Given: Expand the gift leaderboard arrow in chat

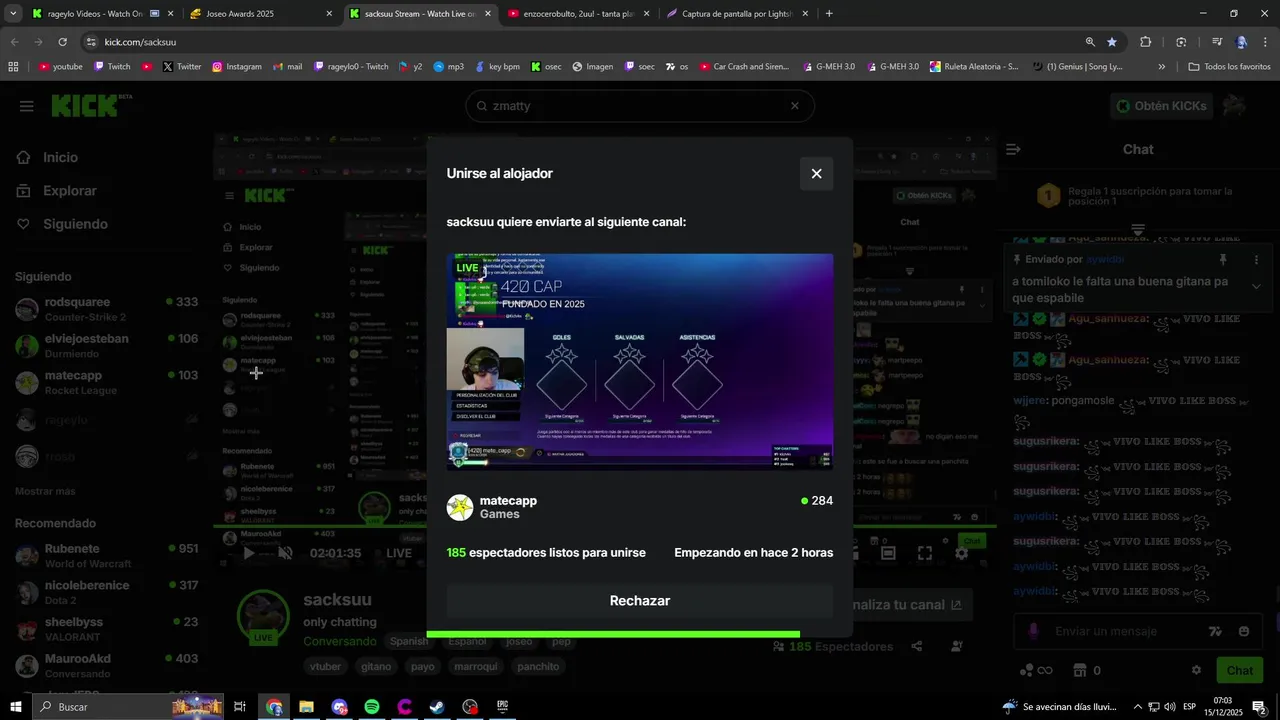Looking at the screenshot, I should click(1137, 229).
